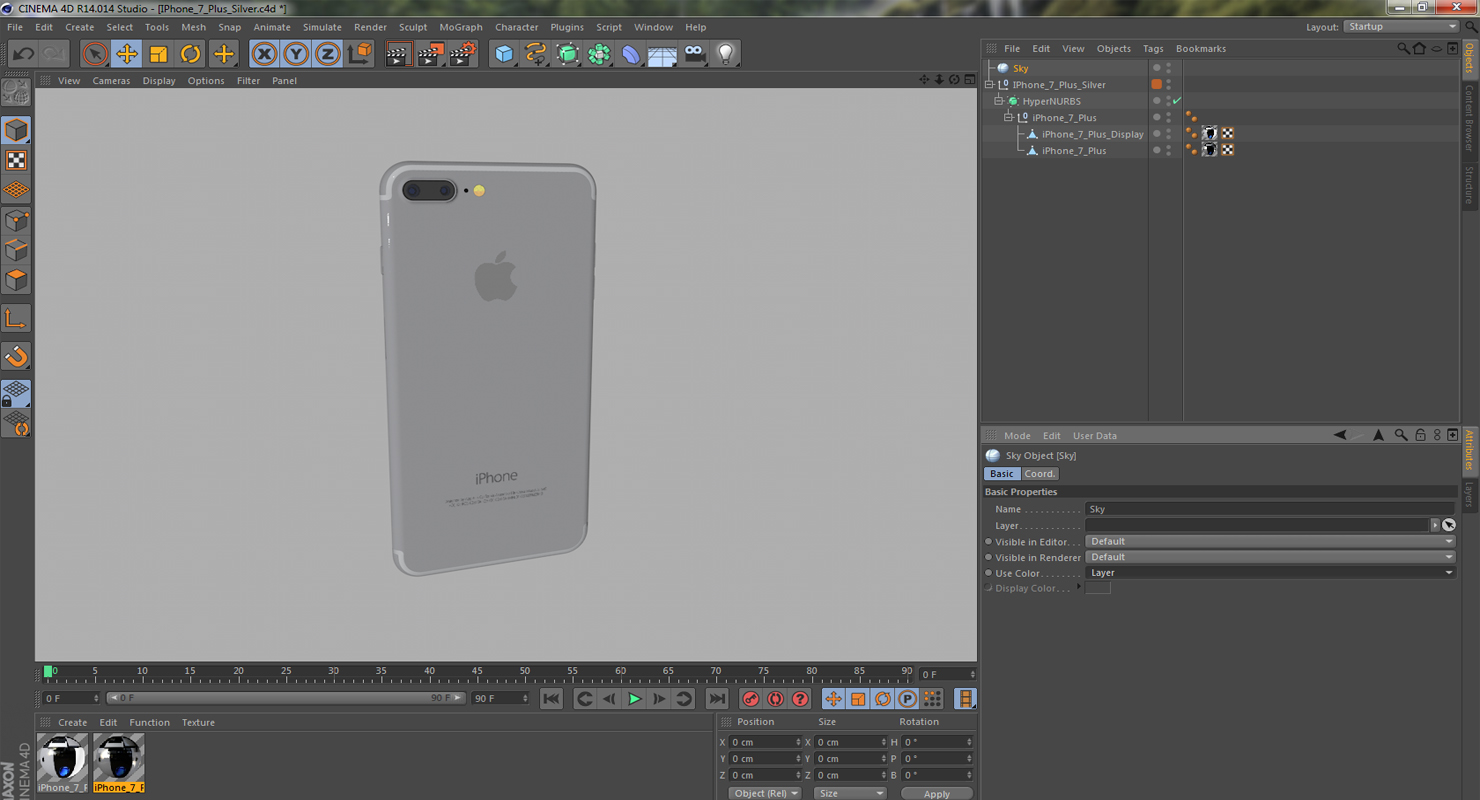
Task: Open the Object (Rel) coordinate dropdown
Action: (x=765, y=793)
